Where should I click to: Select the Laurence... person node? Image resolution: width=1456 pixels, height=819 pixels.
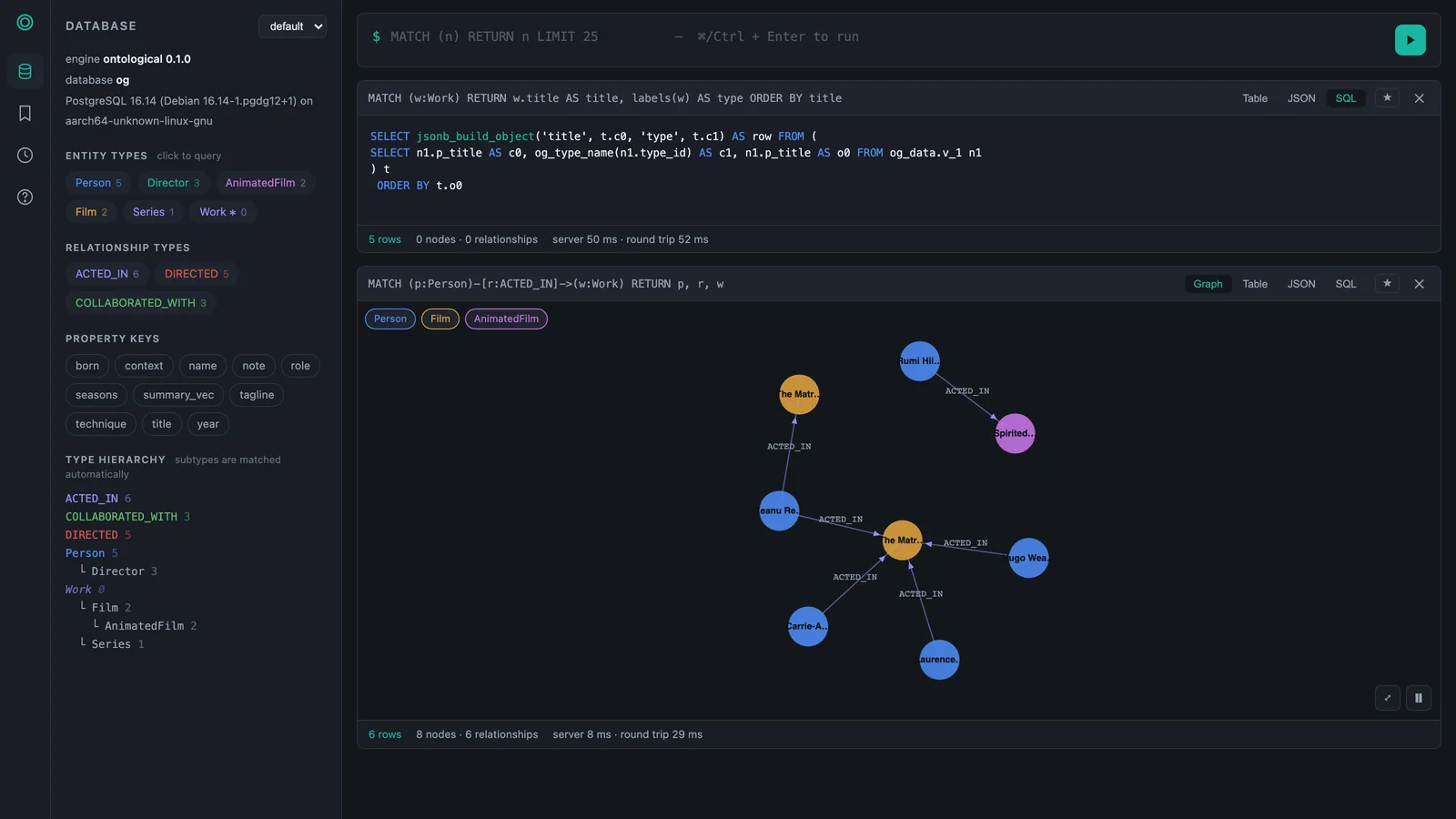click(939, 660)
